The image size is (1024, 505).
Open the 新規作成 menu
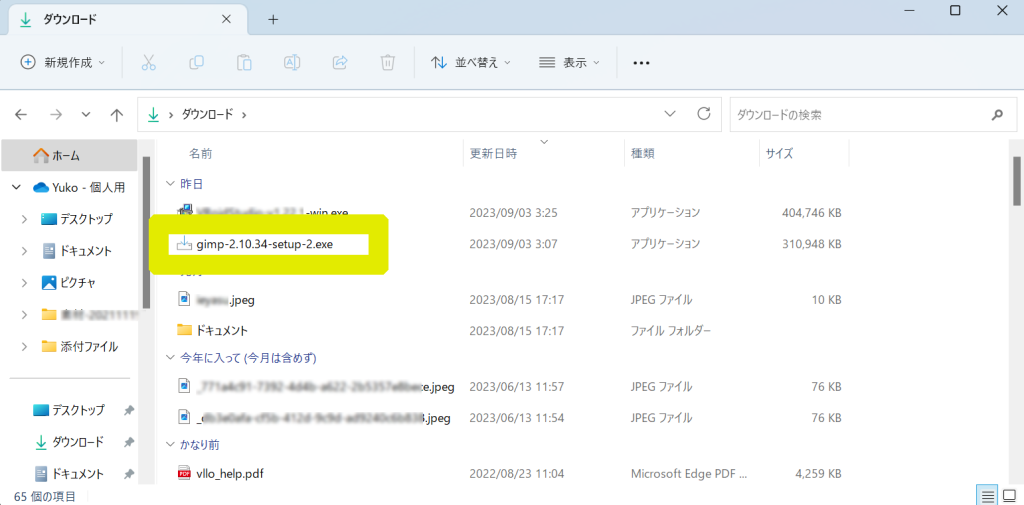pyautogui.click(x=63, y=63)
